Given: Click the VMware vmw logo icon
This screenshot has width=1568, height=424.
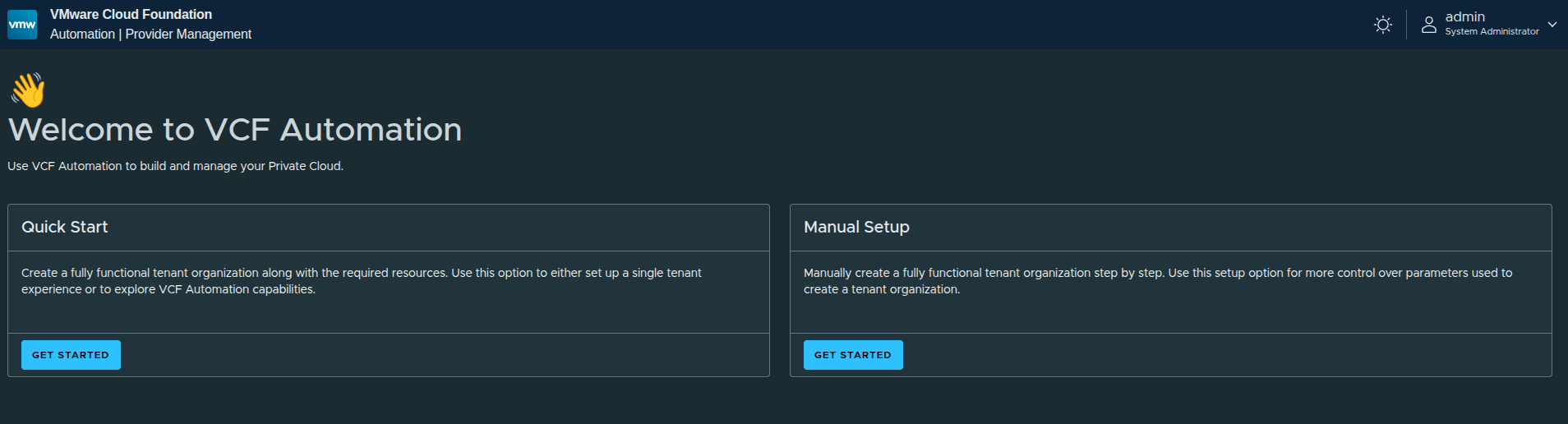Looking at the screenshot, I should (22, 25).
